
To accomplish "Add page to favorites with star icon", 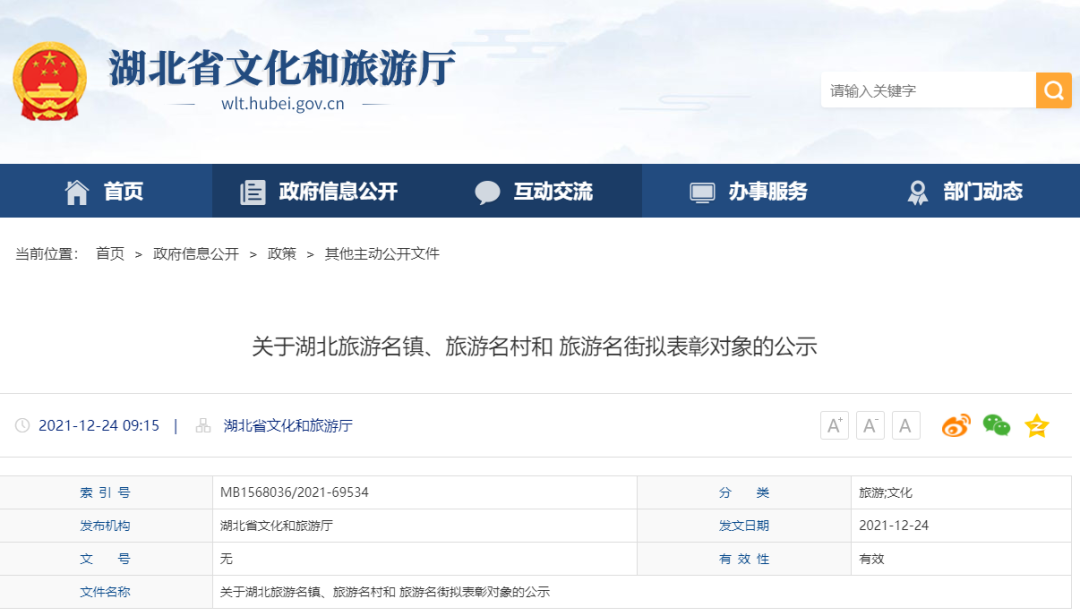I will click(x=1037, y=426).
